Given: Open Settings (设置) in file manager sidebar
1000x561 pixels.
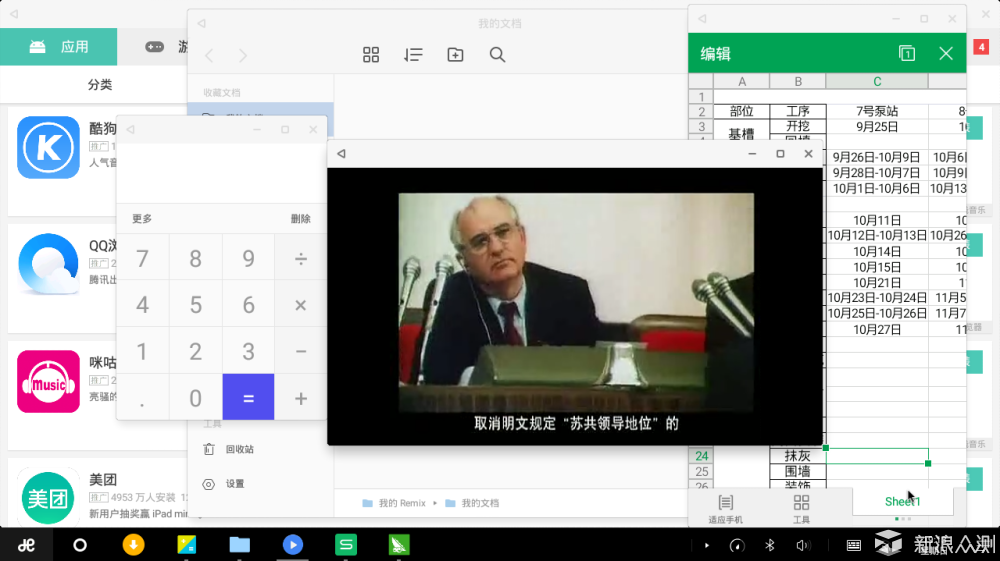Looking at the screenshot, I should (234, 484).
